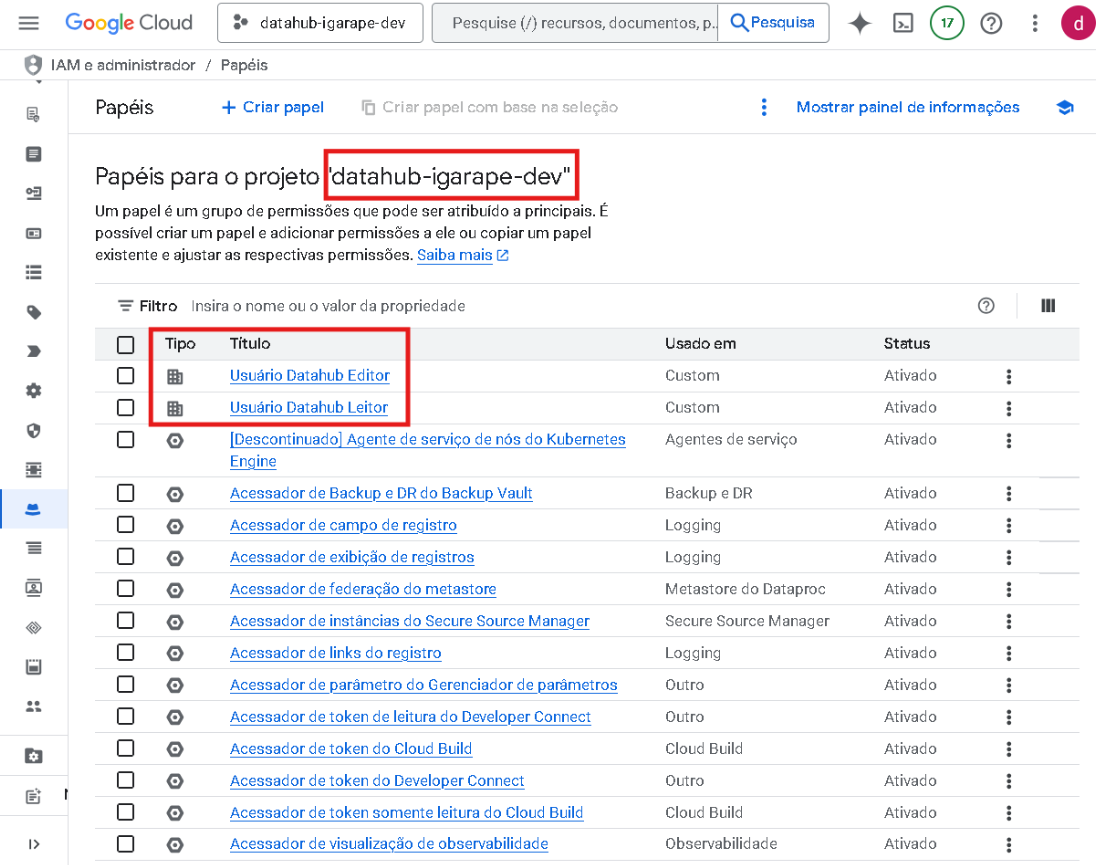Click the learning graduation cap icon
Viewport: 1096px width, 865px height.
1065,107
